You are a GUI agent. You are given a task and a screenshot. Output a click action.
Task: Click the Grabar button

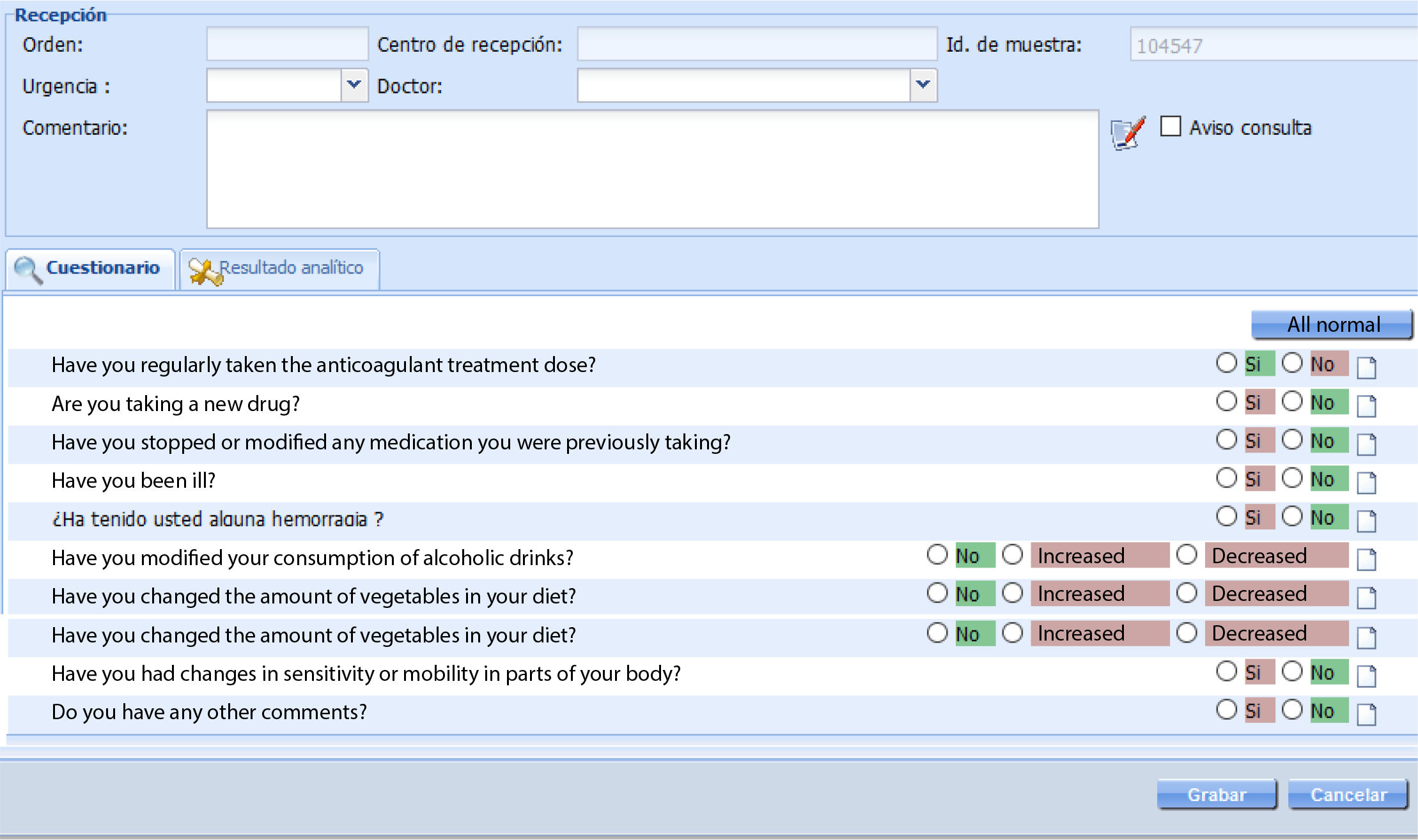(x=1216, y=794)
